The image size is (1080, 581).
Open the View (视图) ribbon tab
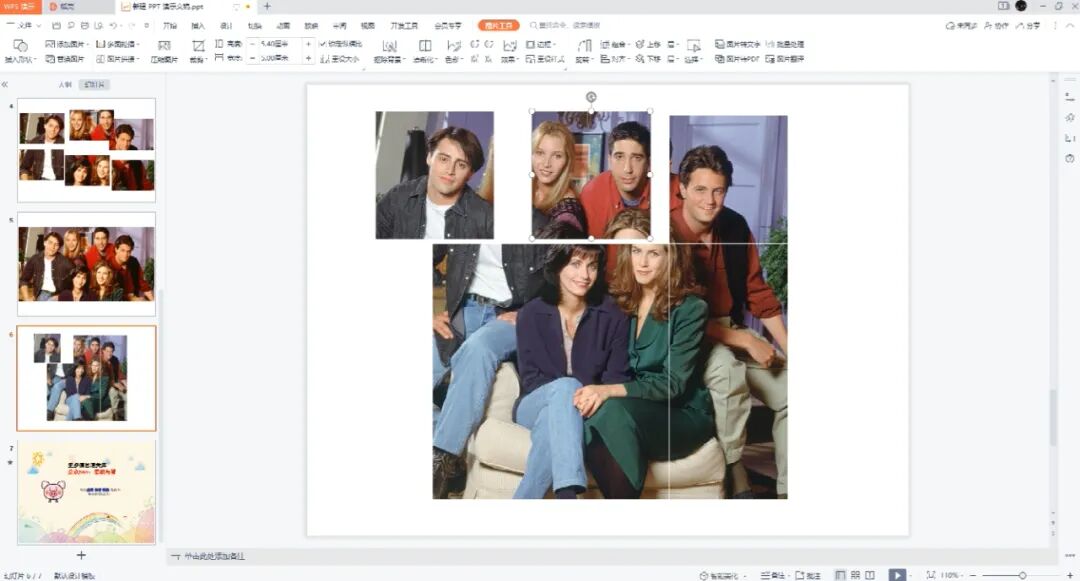pyautogui.click(x=368, y=25)
